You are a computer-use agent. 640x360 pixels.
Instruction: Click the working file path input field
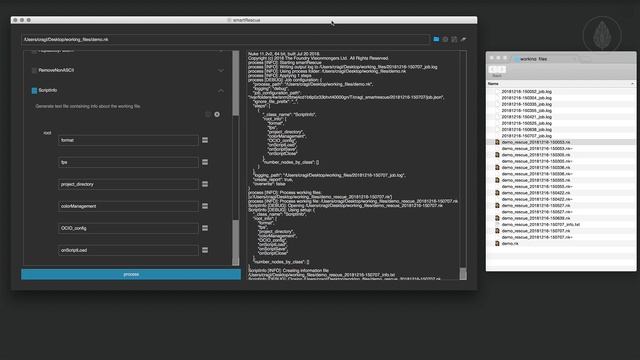(x=225, y=40)
